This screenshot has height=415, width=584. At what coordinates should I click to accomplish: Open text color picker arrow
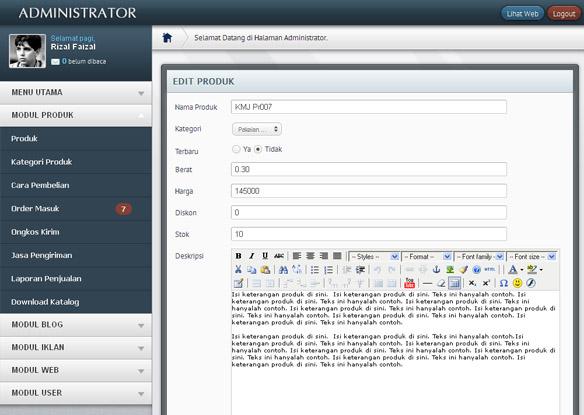point(521,269)
